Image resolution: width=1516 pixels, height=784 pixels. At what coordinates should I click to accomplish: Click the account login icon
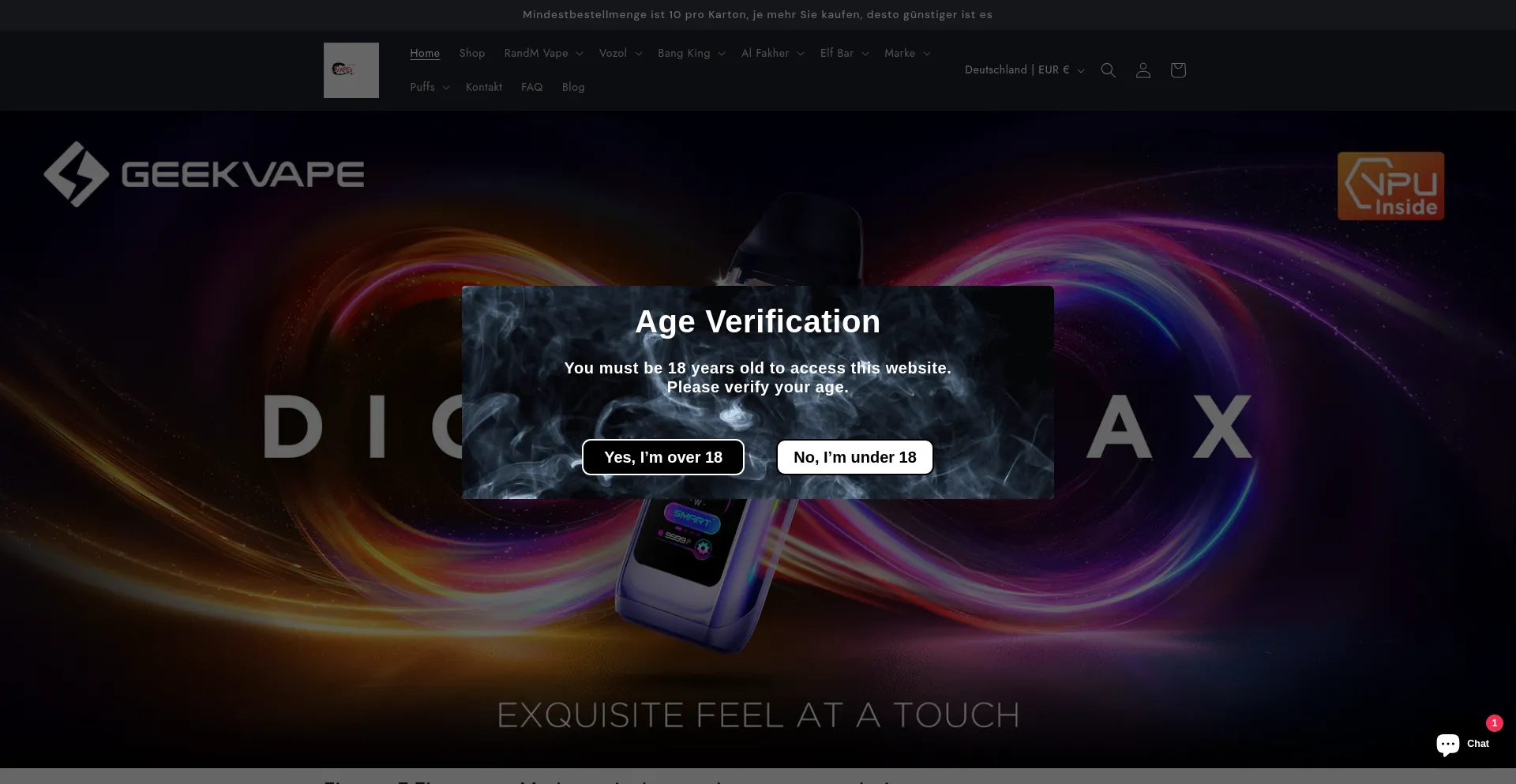click(x=1143, y=70)
